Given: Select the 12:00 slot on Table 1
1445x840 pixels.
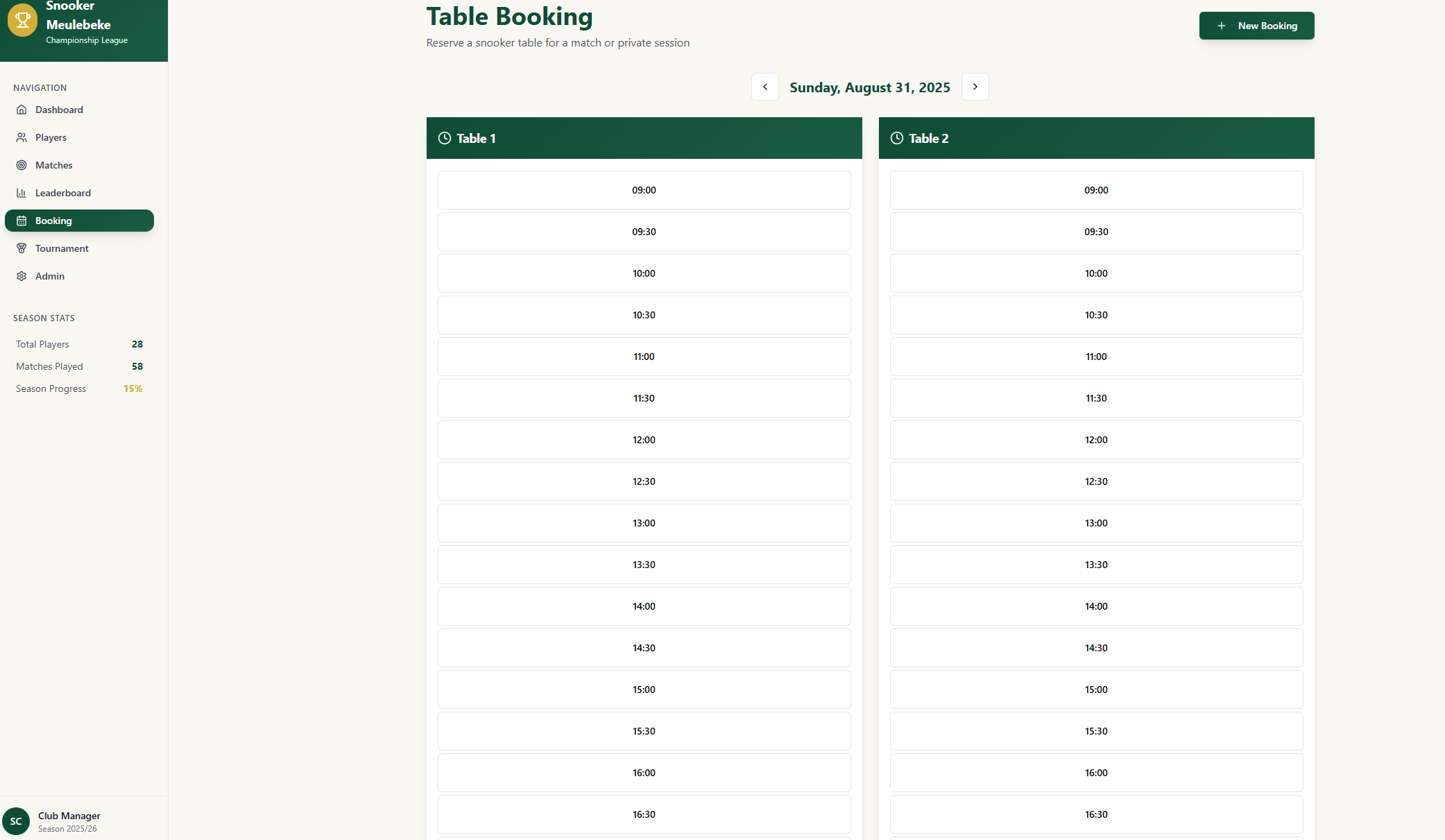Looking at the screenshot, I should (x=644, y=440).
